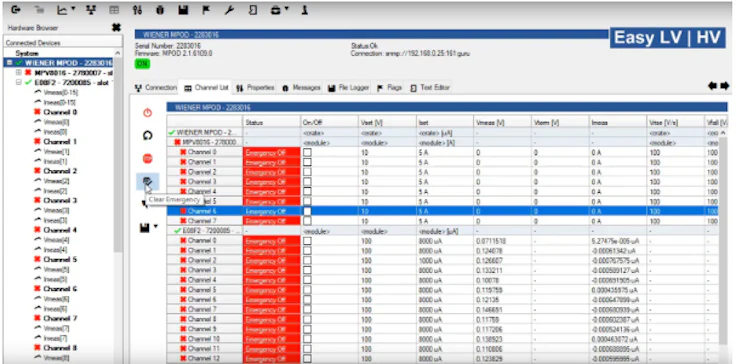The height and width of the screenshot is (364, 736).
Task: Click red X icon of MPV8016 tree node
Action: coord(28,73)
